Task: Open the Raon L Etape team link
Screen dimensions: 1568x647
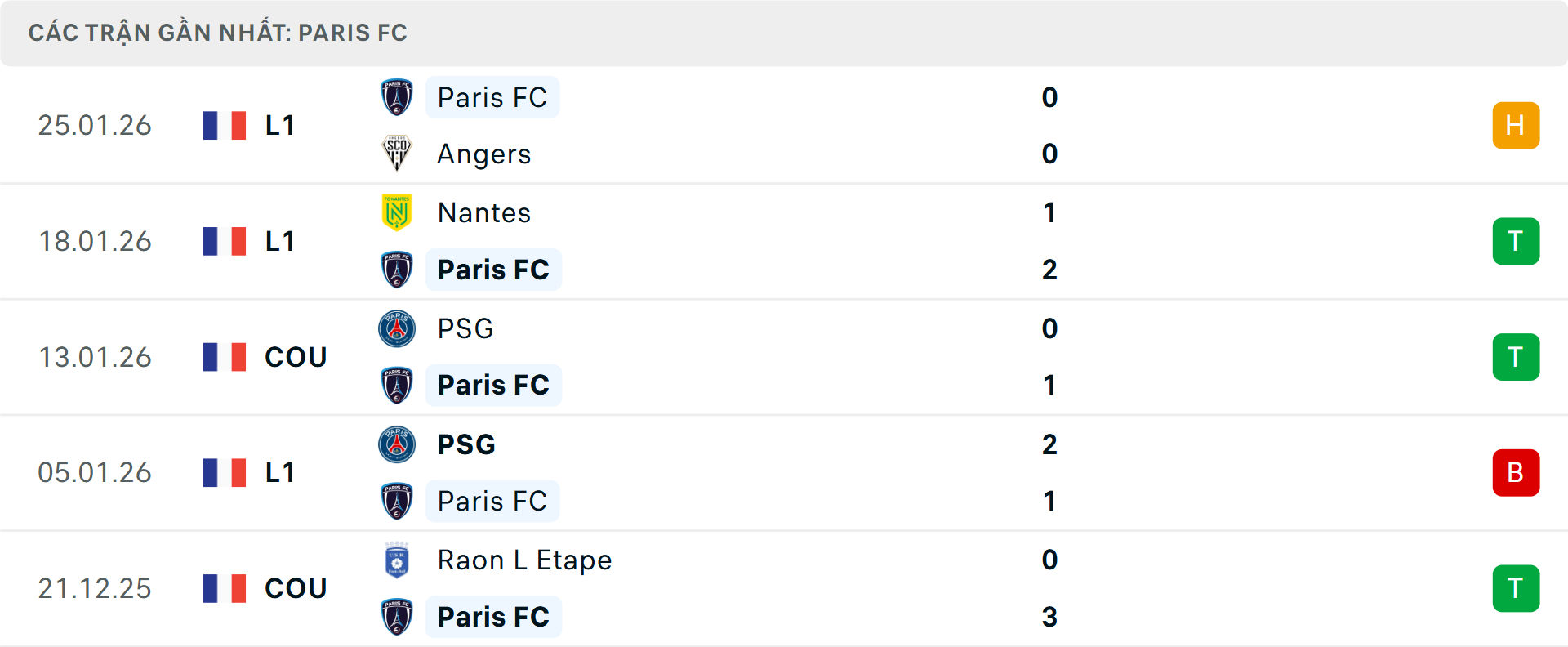Action: (524, 560)
